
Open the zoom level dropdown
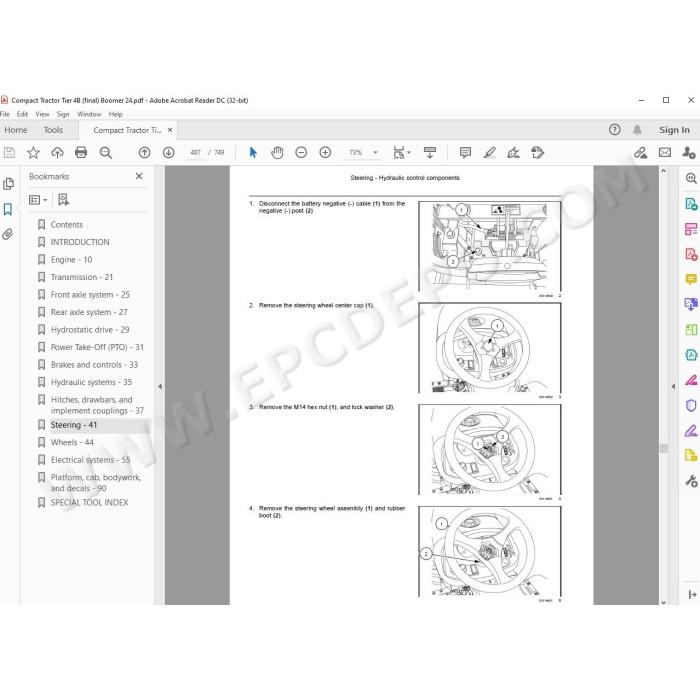(375, 153)
